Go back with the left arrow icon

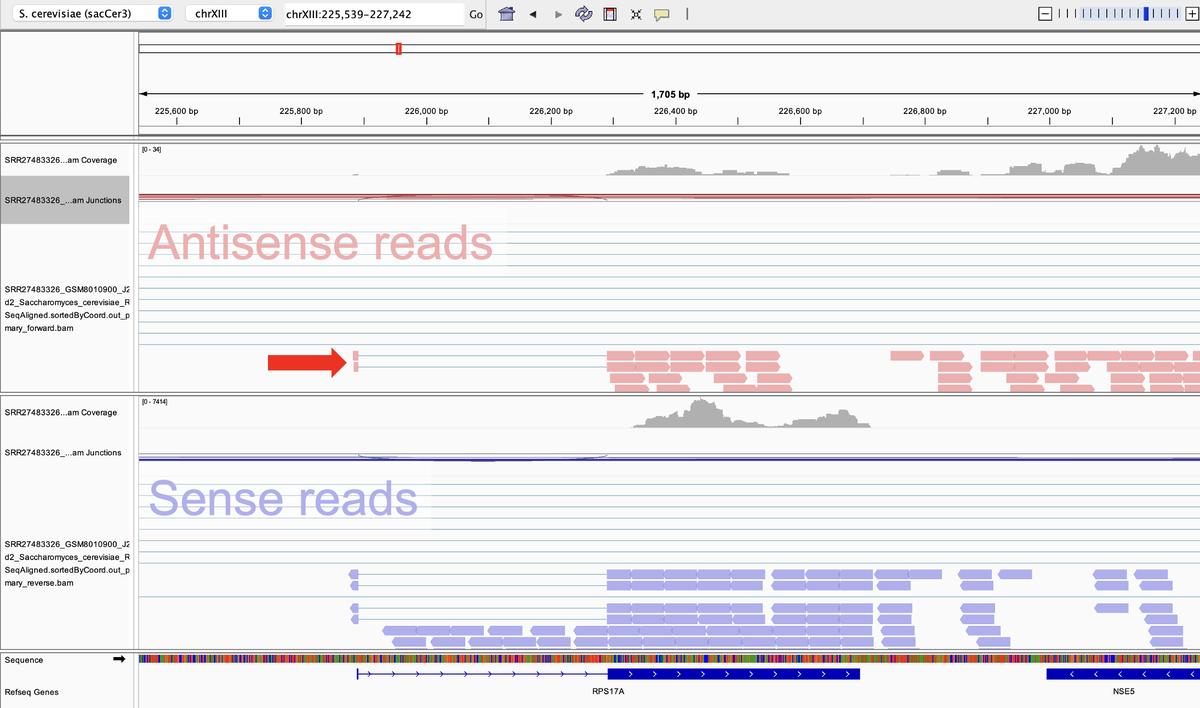pyautogui.click(x=532, y=15)
